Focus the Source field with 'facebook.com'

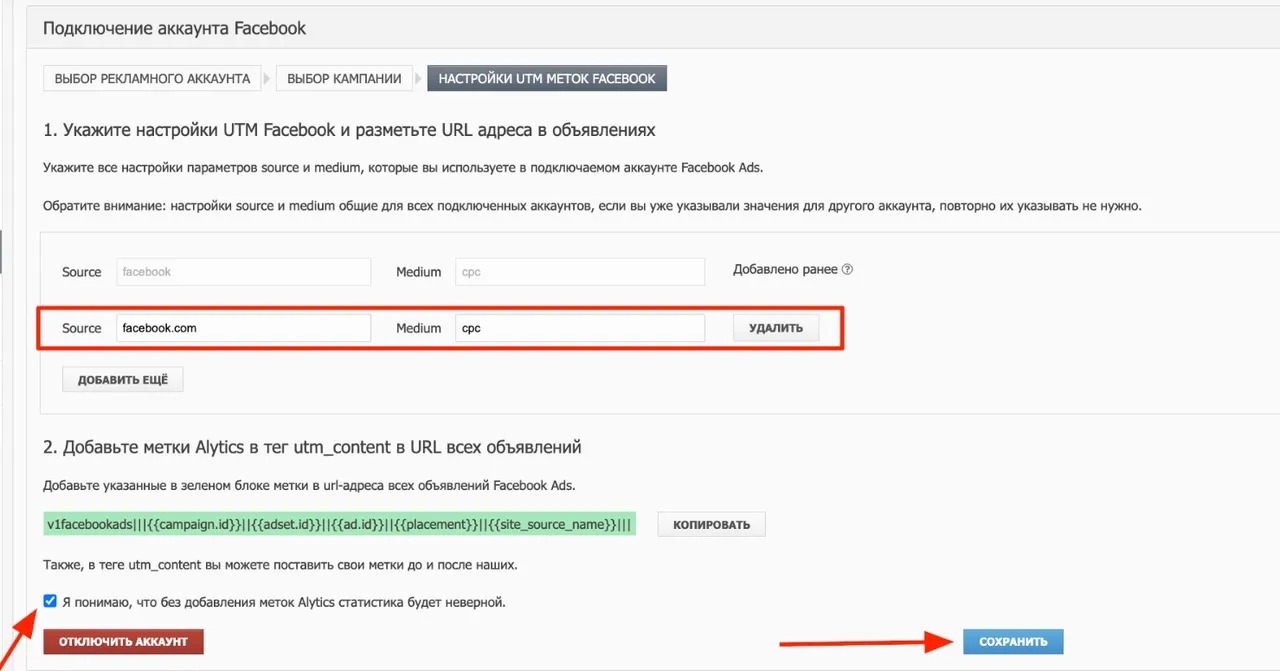244,328
